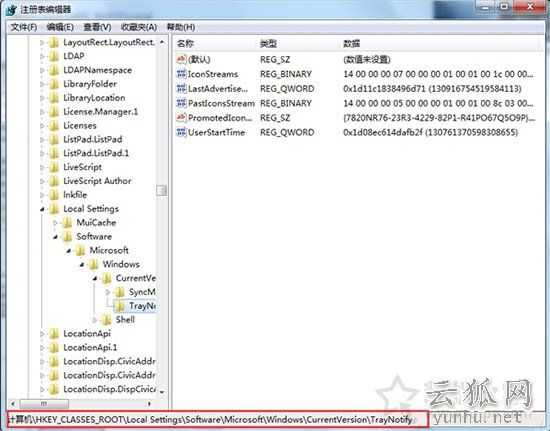Click the LibraryFolder folder icon
Image resolution: width=550 pixels, height=431 pixels.
[x=54, y=84]
